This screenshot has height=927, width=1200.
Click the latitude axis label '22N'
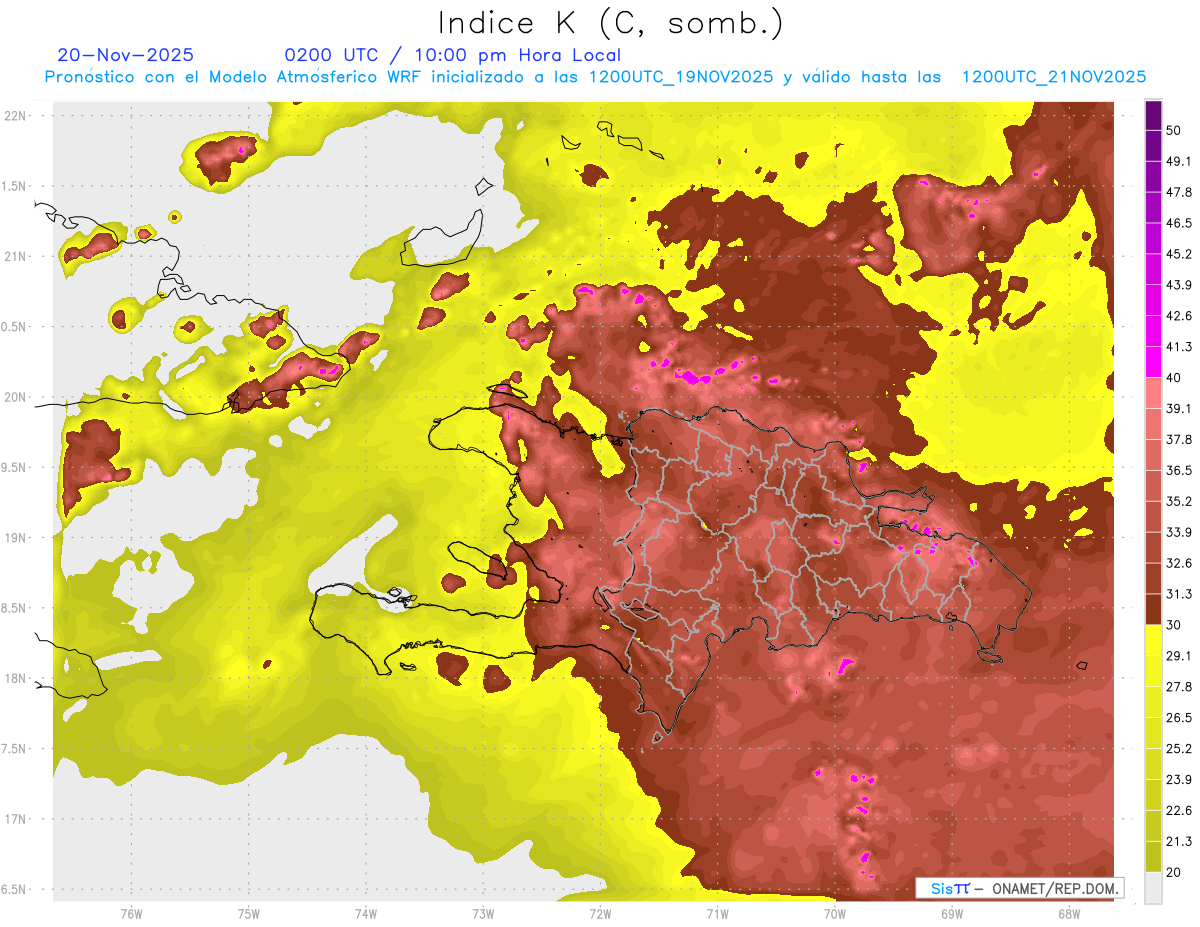pos(16,116)
